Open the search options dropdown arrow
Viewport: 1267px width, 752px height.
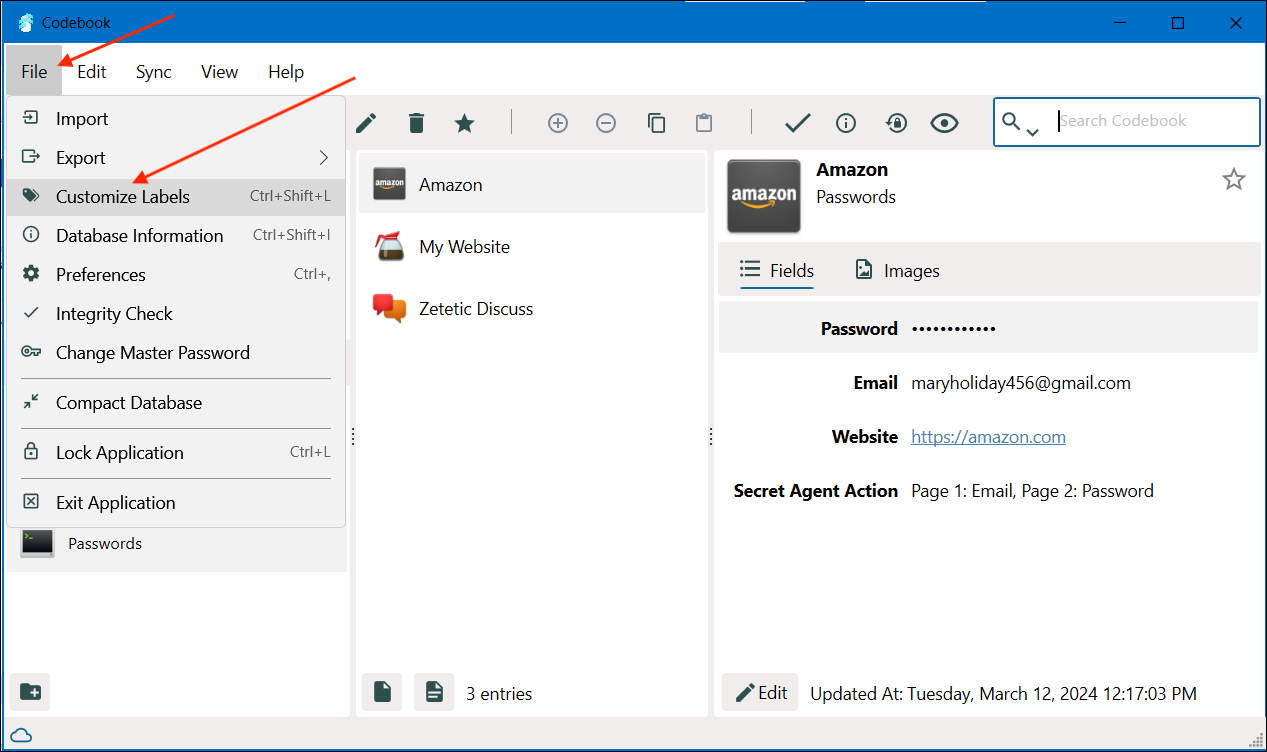click(1032, 132)
